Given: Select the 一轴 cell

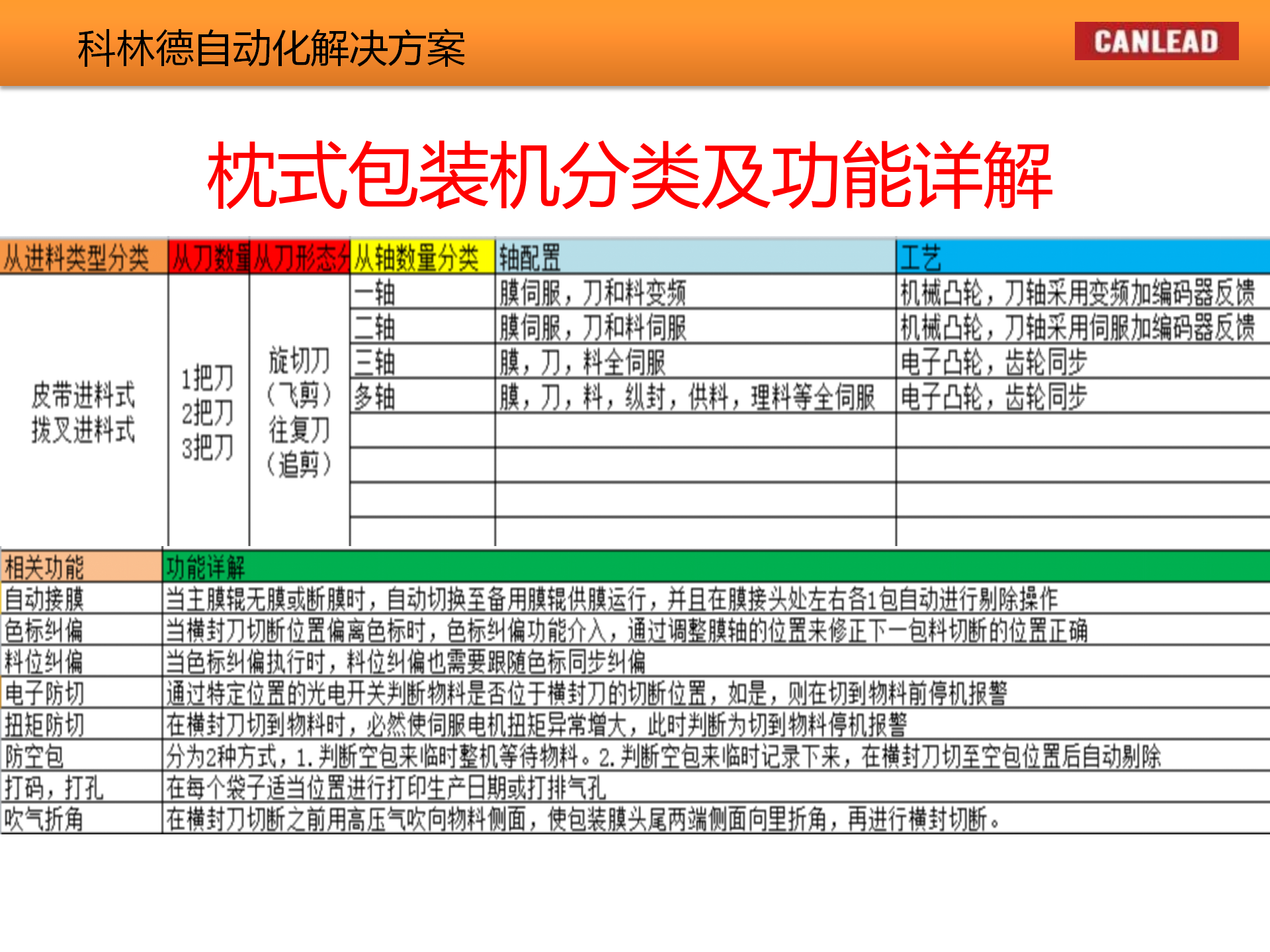Looking at the screenshot, I should (422, 292).
